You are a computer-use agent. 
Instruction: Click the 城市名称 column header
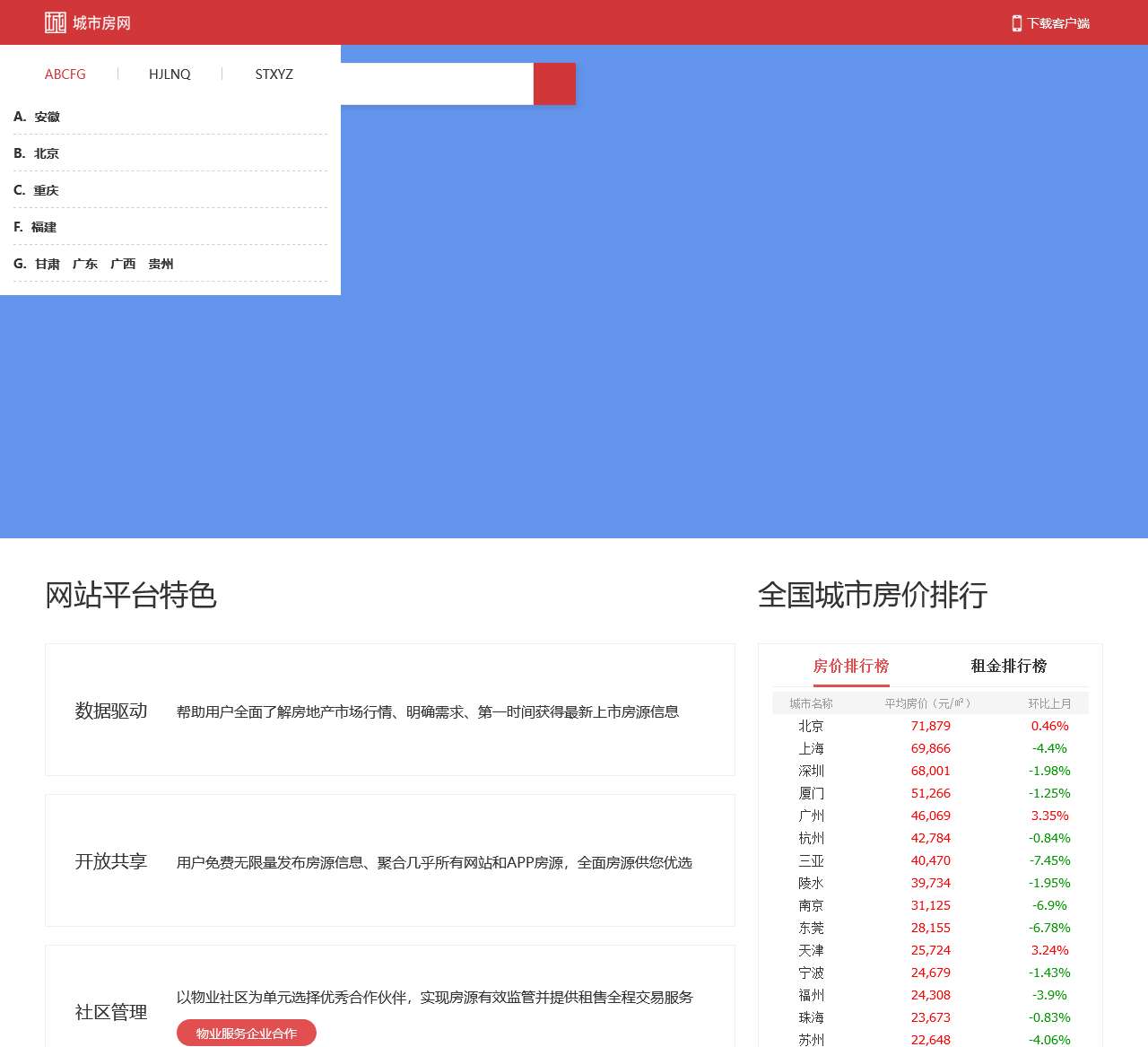812,703
